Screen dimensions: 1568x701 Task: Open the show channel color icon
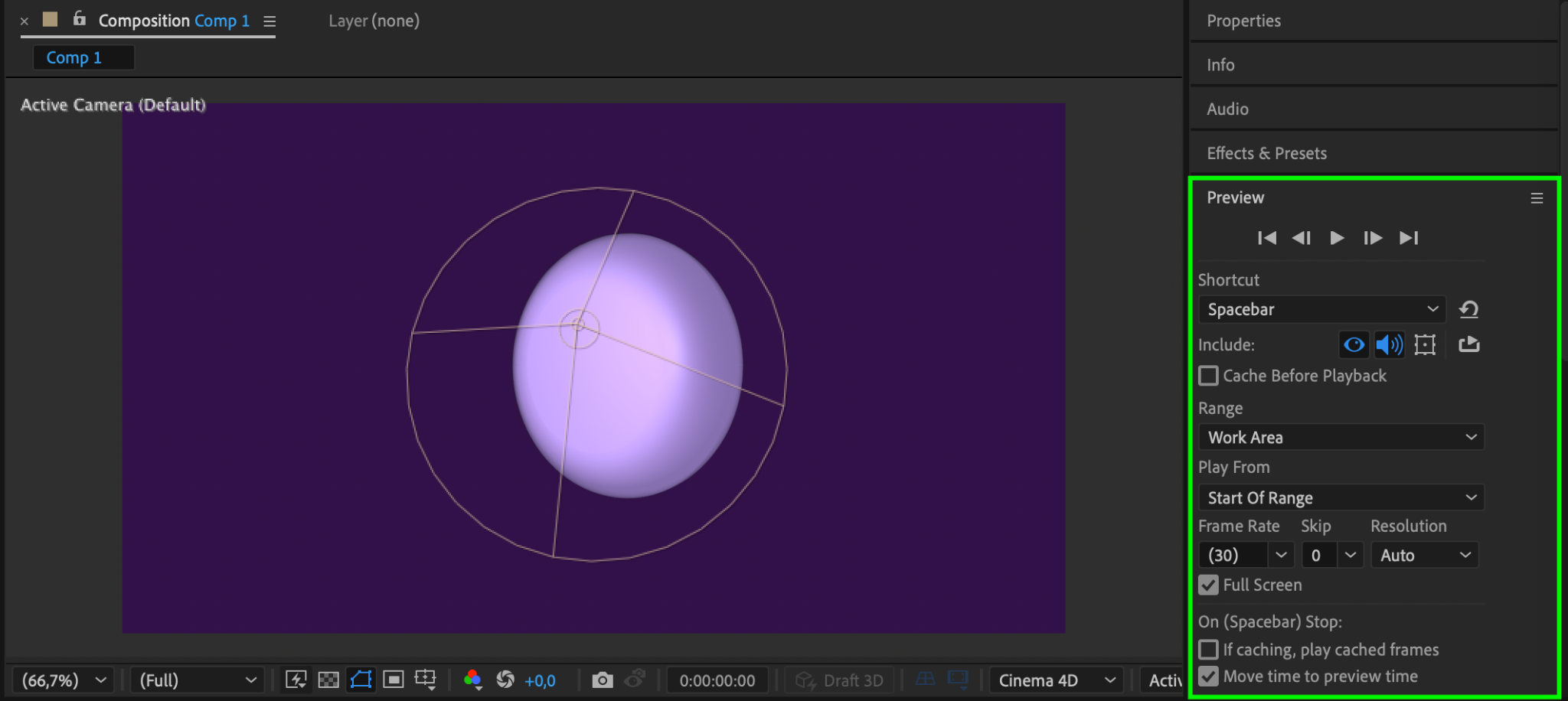pos(472,680)
